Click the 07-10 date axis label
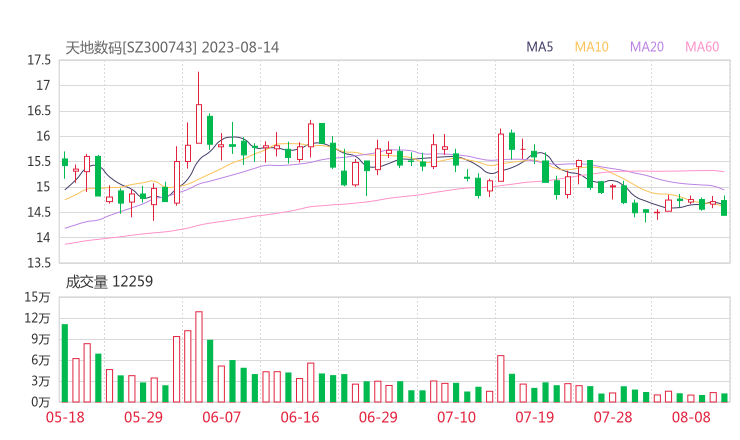Viewport: 740px width, 440px height. coord(456,417)
